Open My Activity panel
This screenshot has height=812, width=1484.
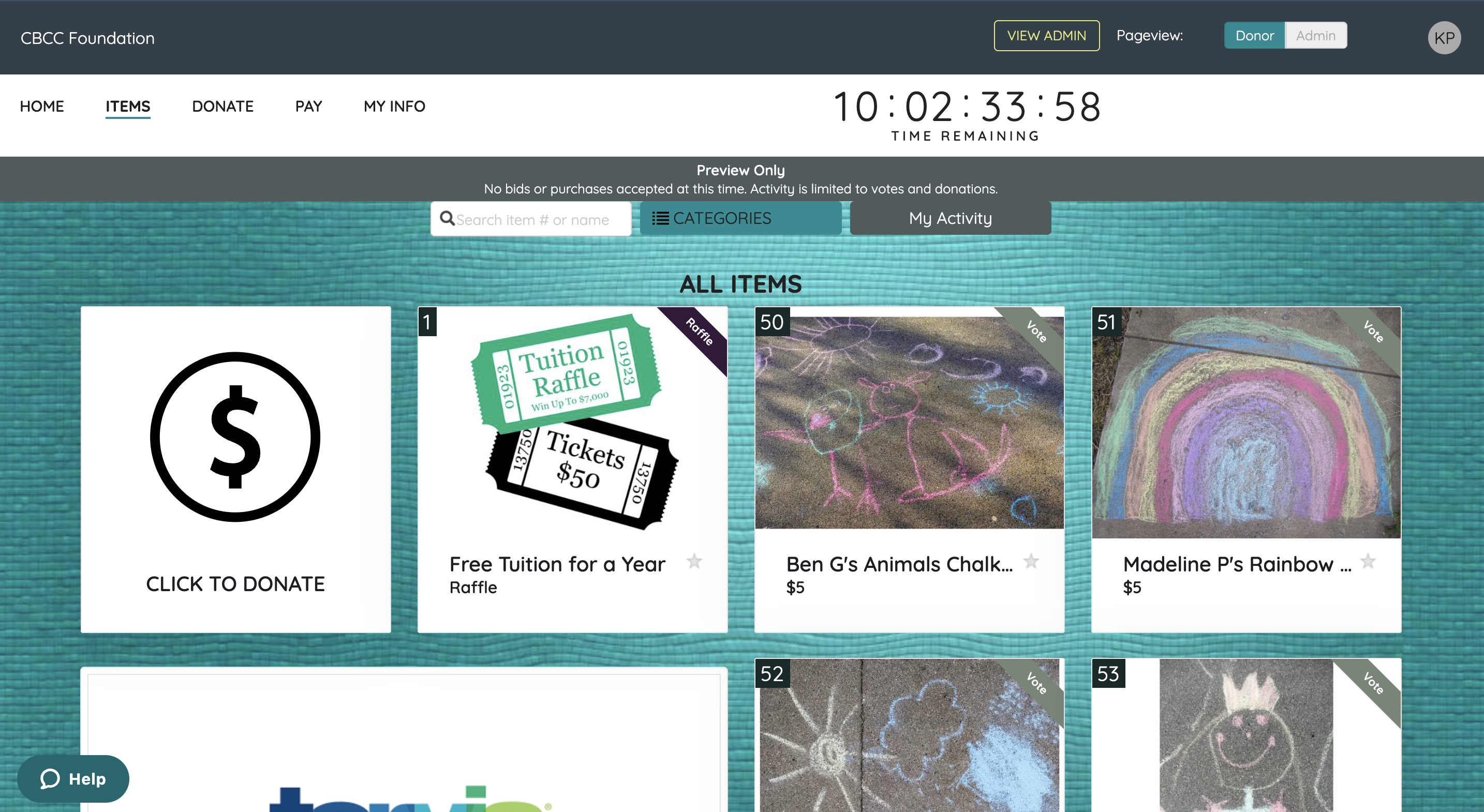pyautogui.click(x=950, y=218)
